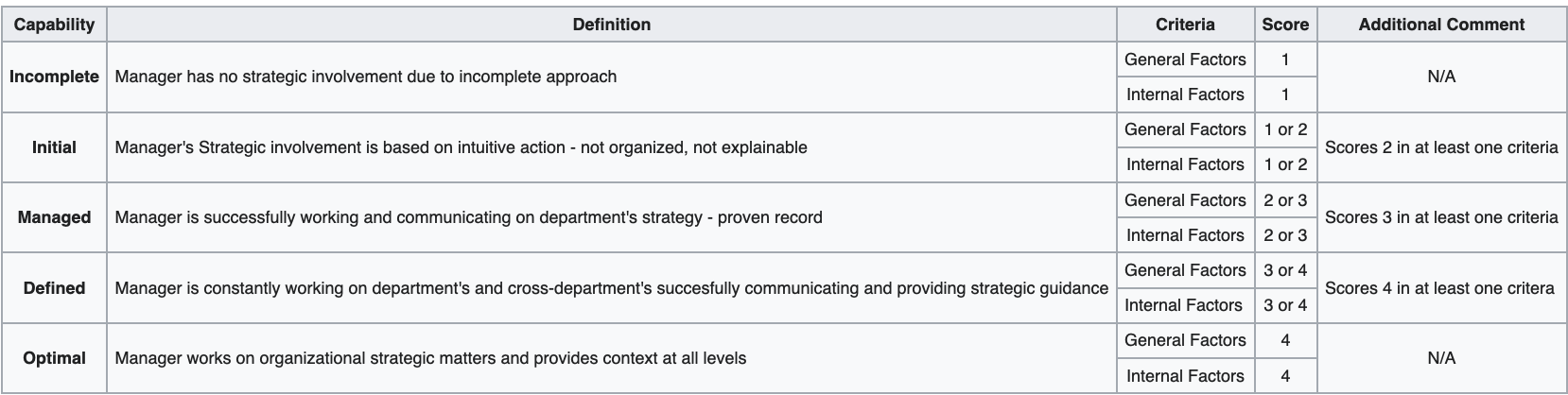The height and width of the screenshot is (395, 1568).
Task: Click the definition text for Incomplete capability
Action: coord(365,77)
